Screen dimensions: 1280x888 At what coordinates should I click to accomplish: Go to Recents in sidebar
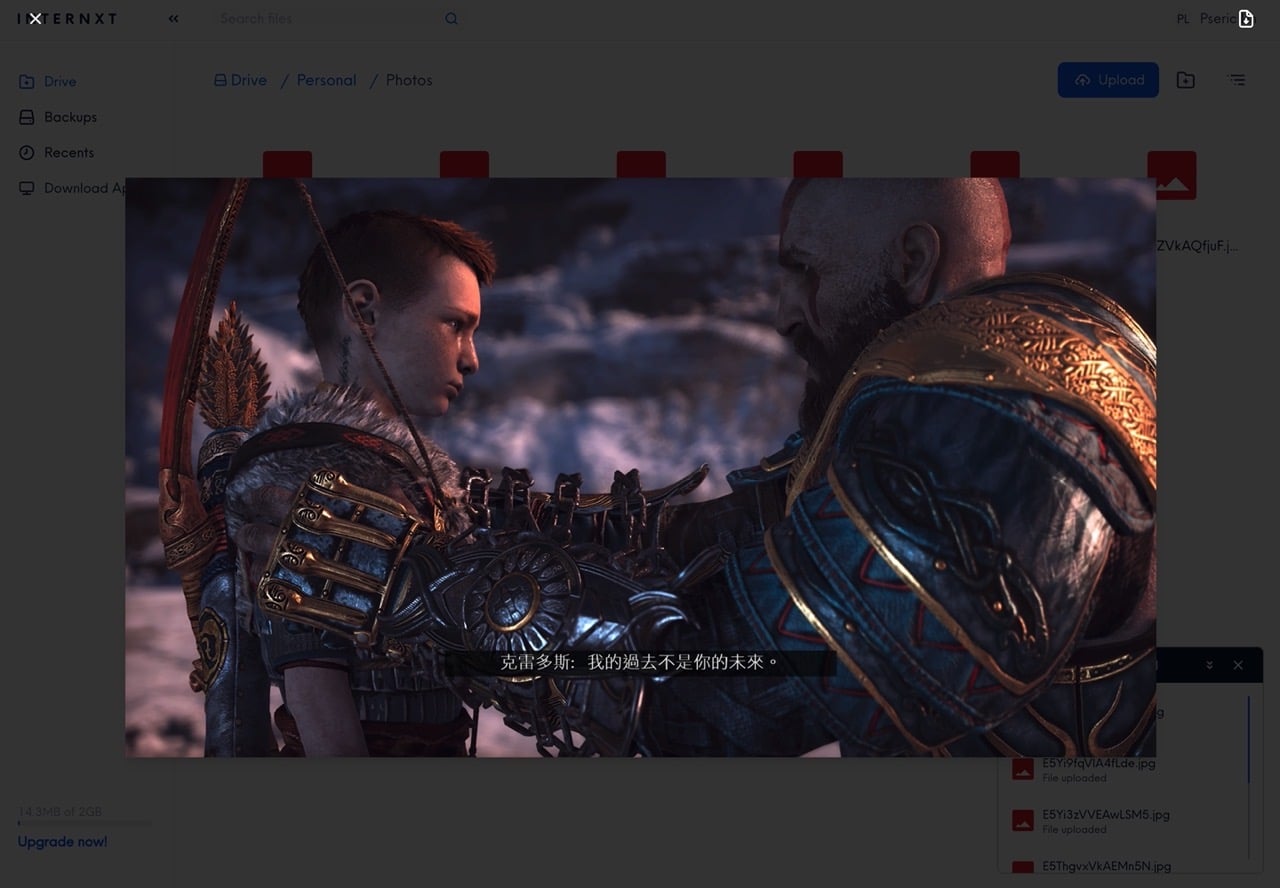pos(68,153)
